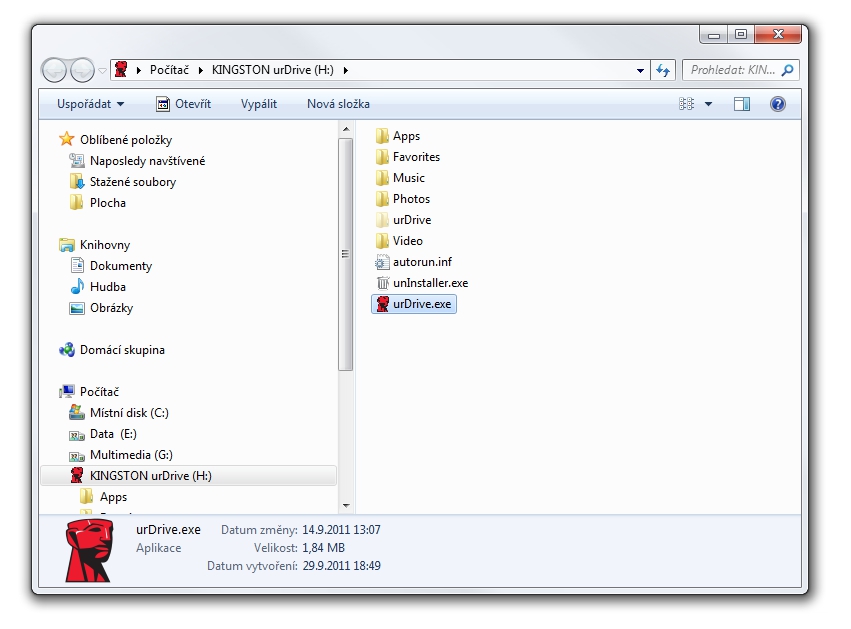
Task: Maximize the Explorer window
Action: coord(741,35)
